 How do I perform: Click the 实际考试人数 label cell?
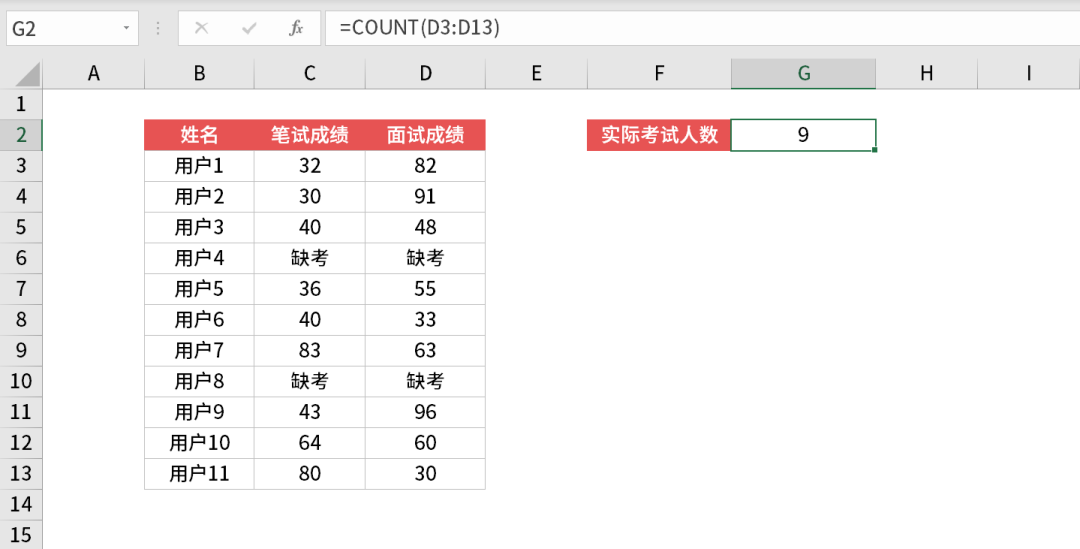point(659,135)
